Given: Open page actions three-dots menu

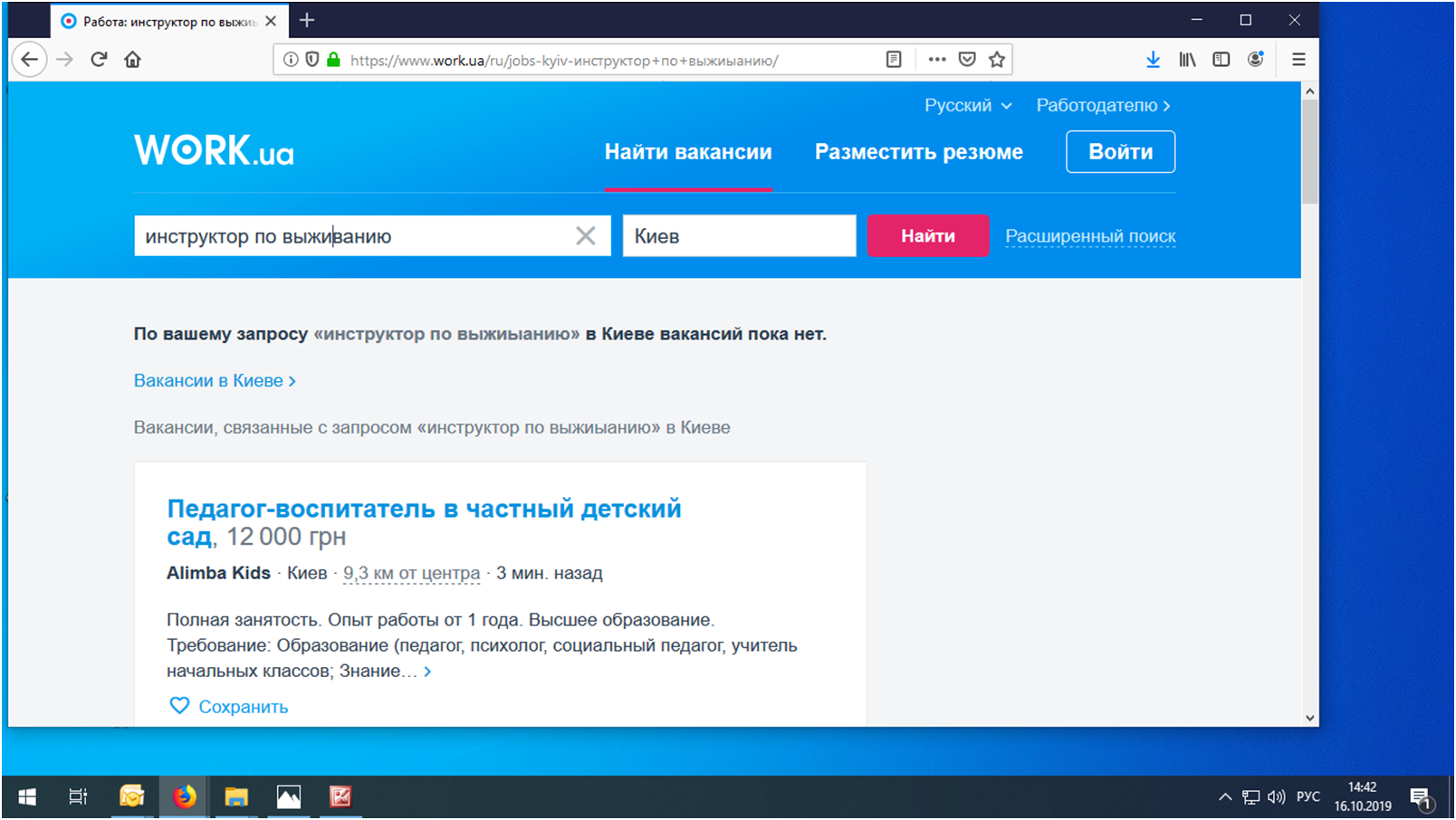Looking at the screenshot, I should tap(937, 60).
